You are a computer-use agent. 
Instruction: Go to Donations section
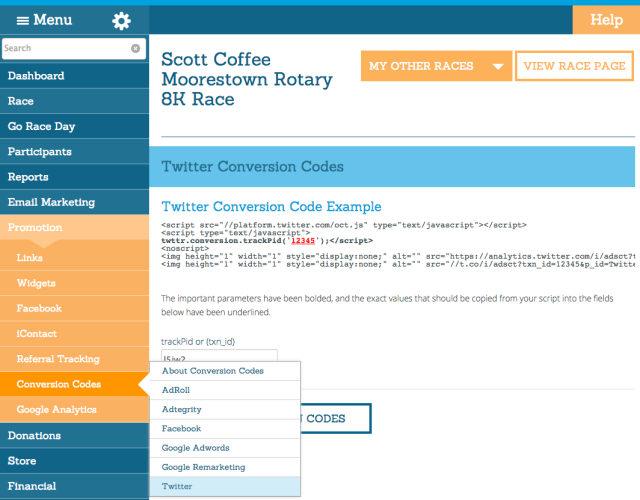point(74,436)
